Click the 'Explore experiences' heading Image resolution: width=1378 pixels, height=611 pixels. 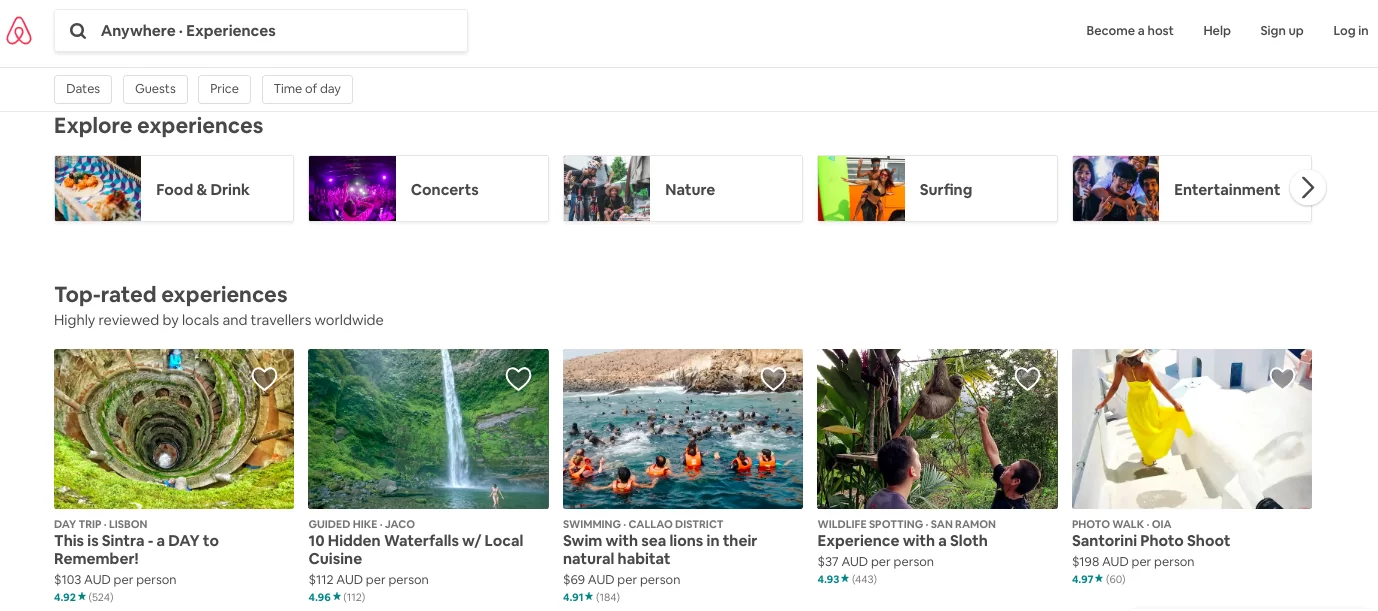(158, 126)
